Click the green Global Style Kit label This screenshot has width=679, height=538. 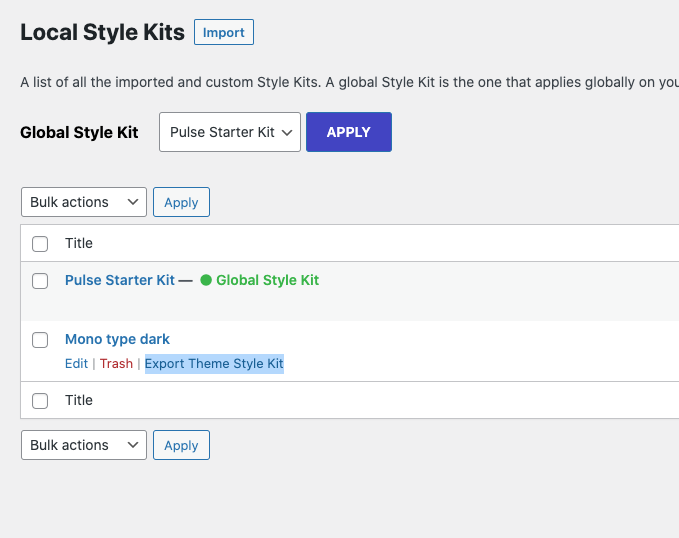pyautogui.click(x=268, y=280)
